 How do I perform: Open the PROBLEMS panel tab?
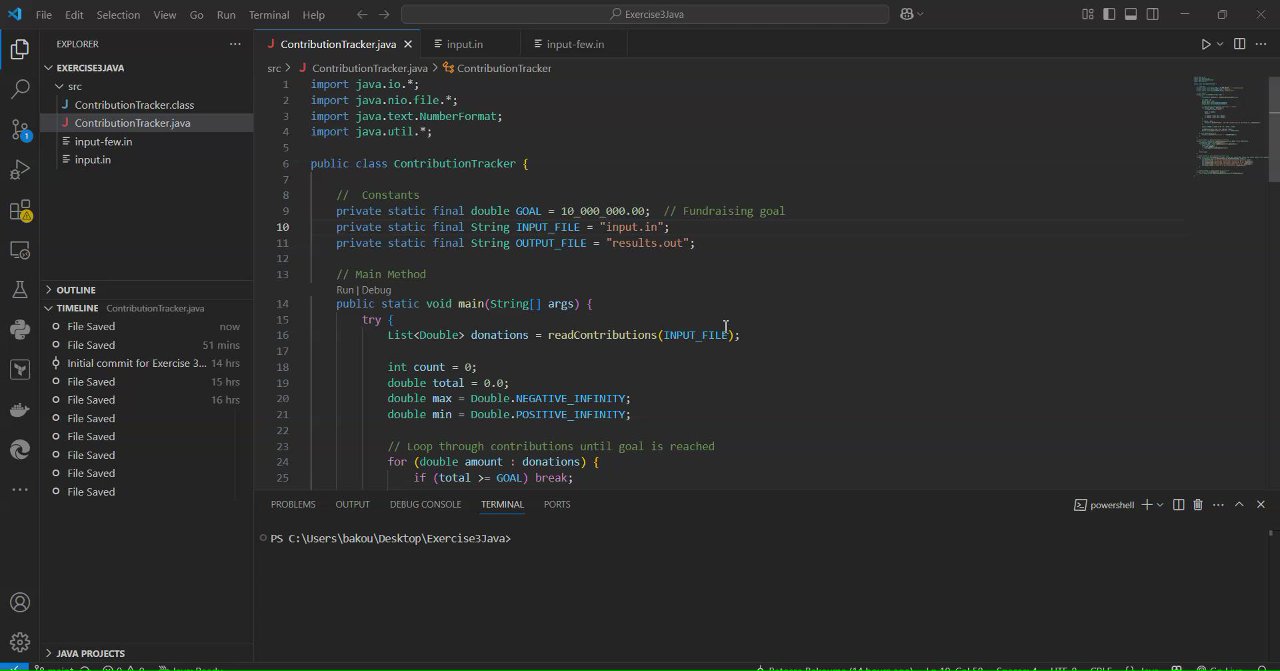tap(292, 505)
